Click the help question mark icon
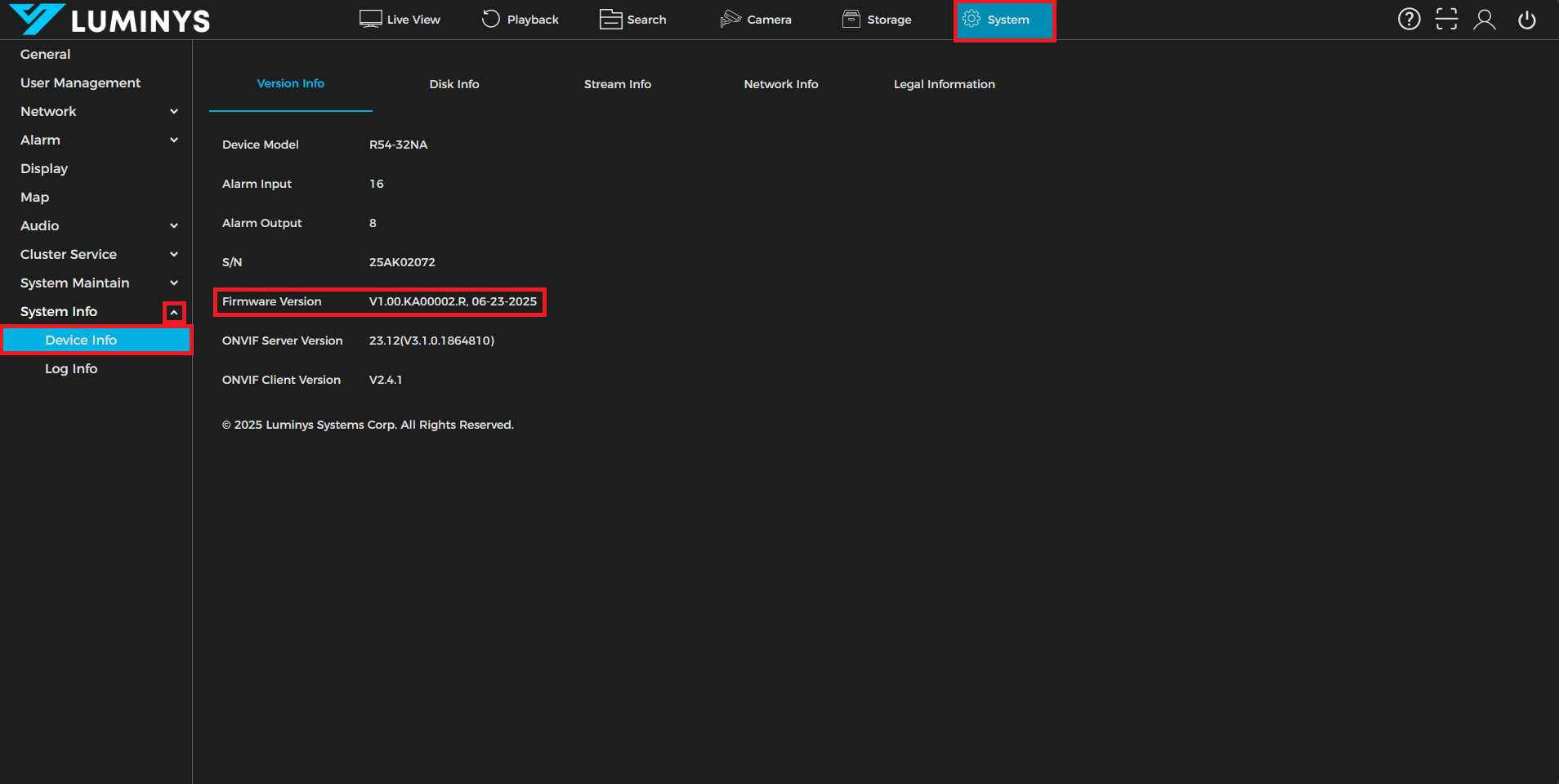Viewport: 1559px width, 784px height. click(1409, 19)
